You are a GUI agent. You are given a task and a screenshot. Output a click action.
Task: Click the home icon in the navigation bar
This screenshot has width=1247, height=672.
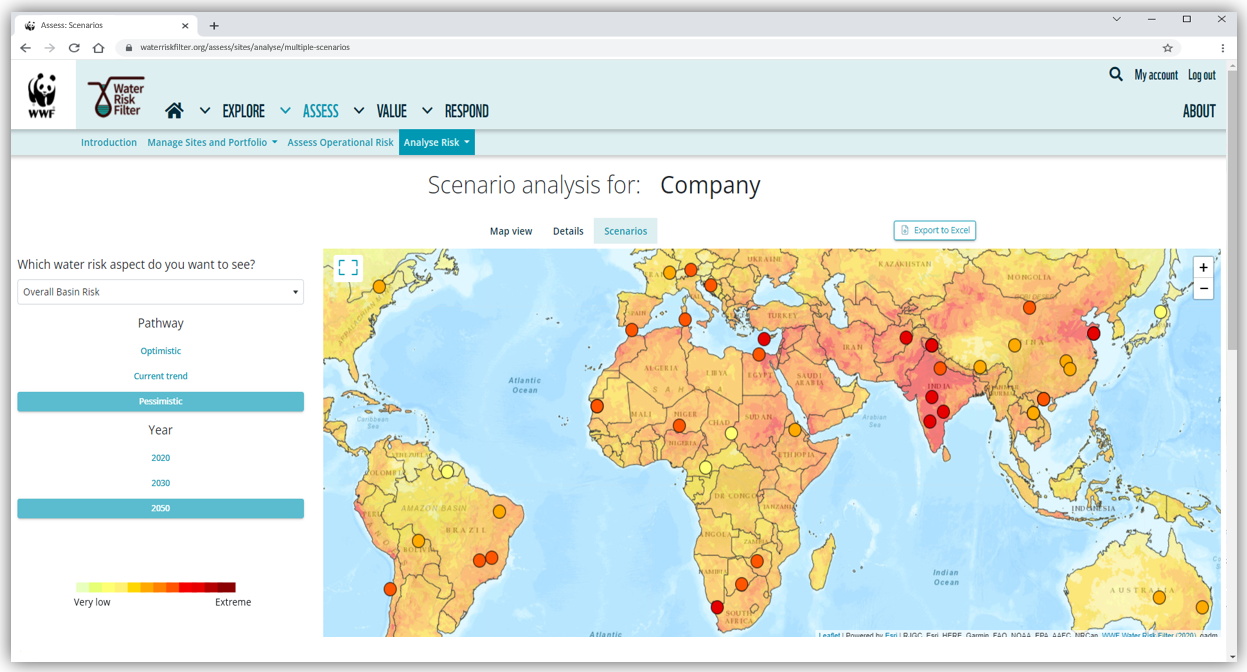(x=175, y=110)
